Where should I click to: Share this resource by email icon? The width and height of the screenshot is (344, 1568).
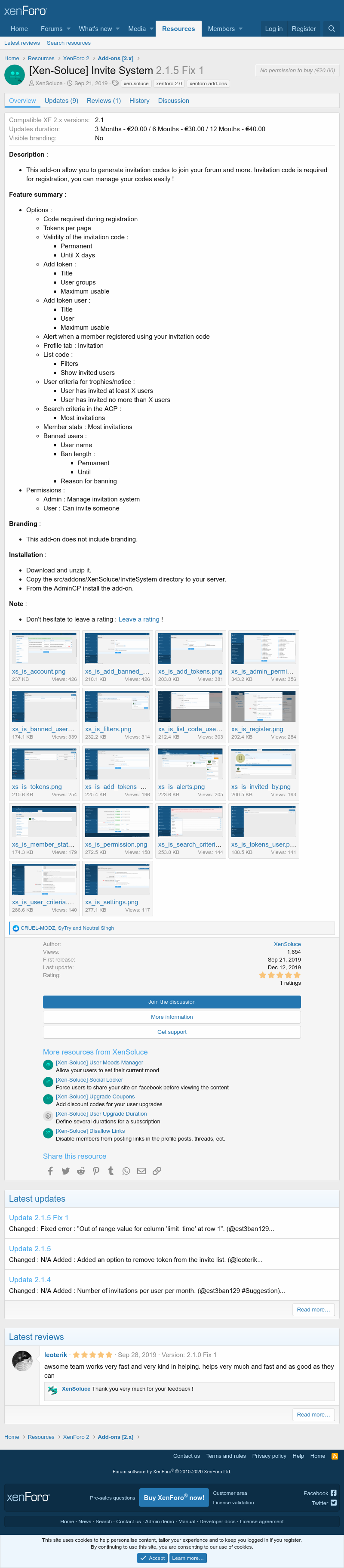pos(141,1171)
